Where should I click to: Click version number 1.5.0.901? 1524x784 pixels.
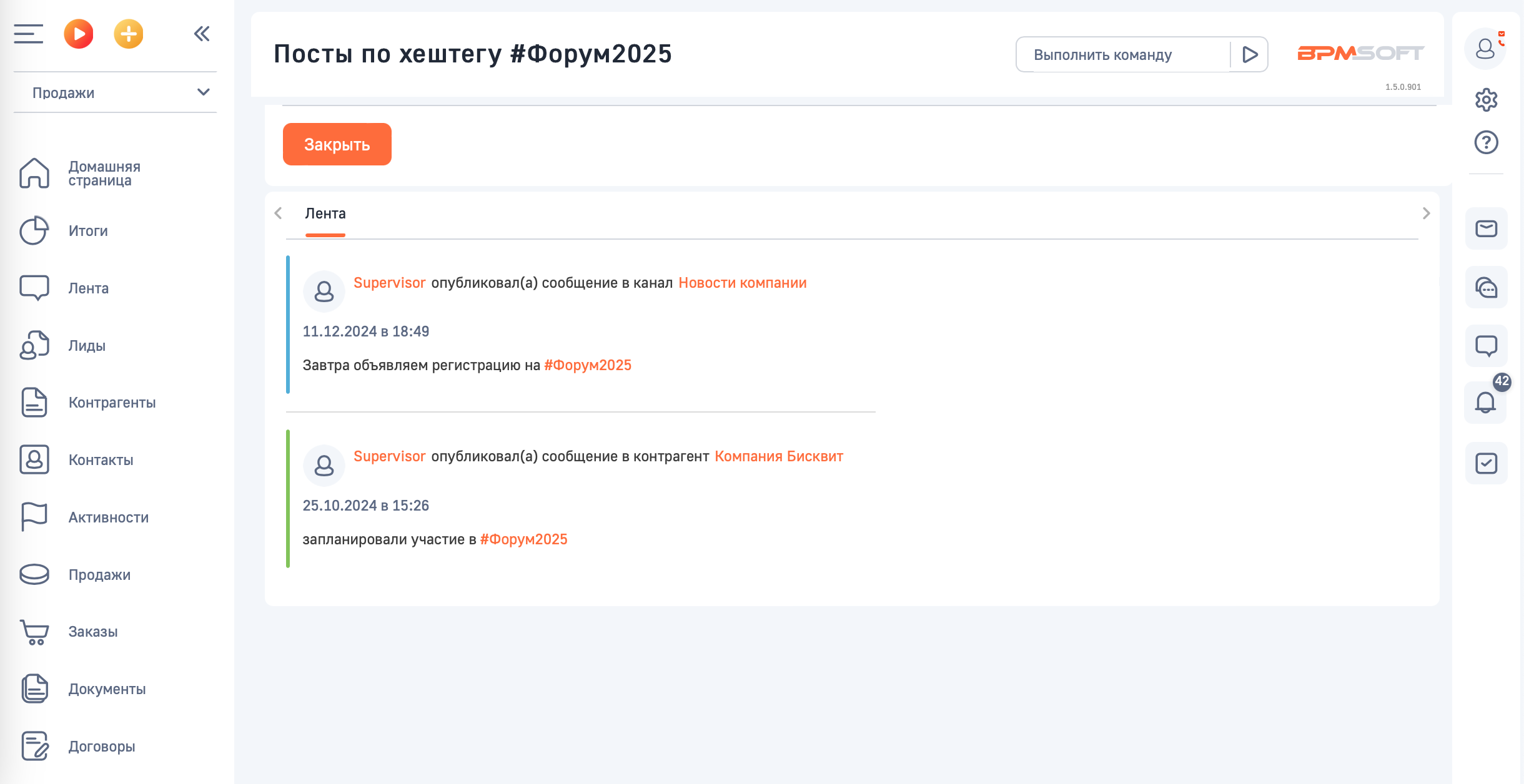point(1403,87)
